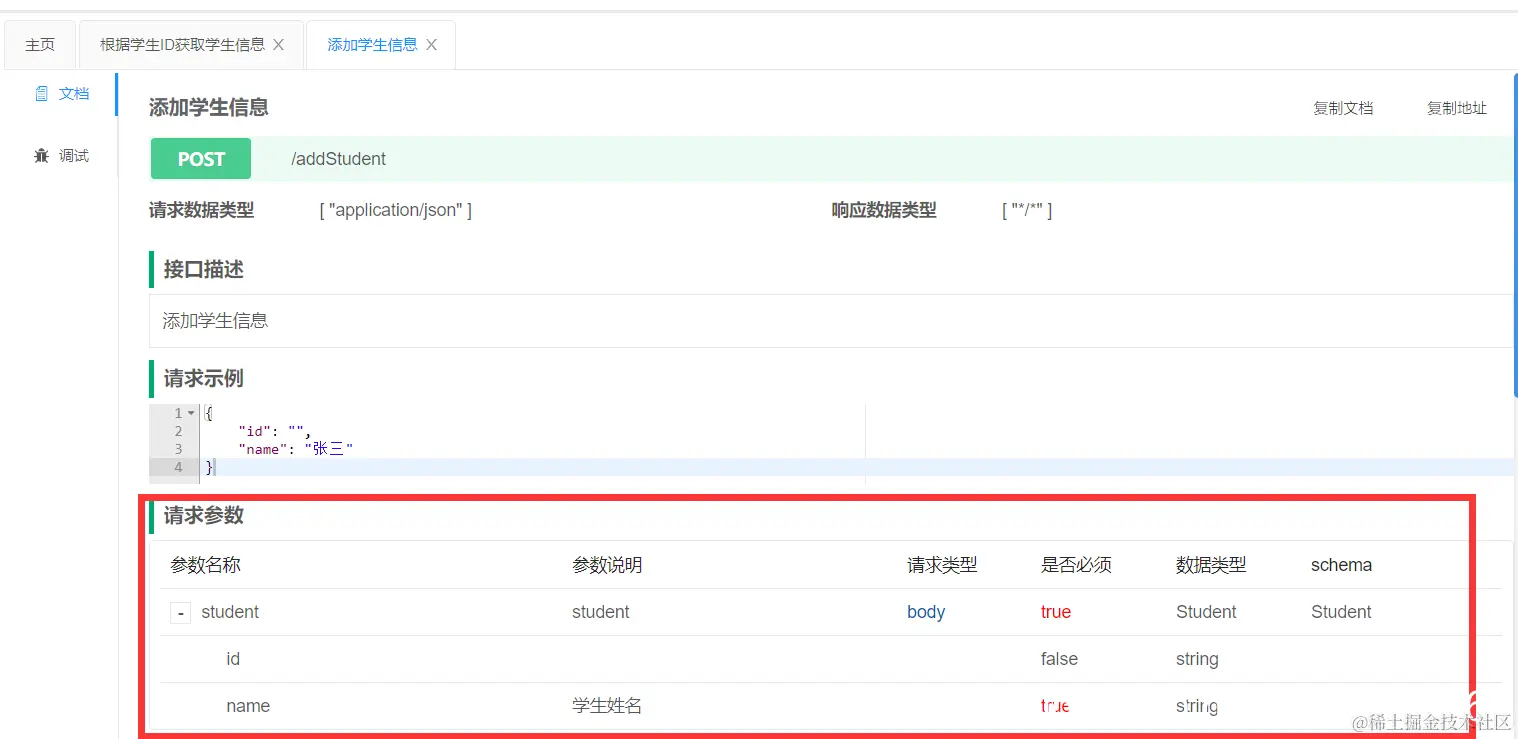
Task: Click the 请求示例 section heading
Action: click(204, 379)
